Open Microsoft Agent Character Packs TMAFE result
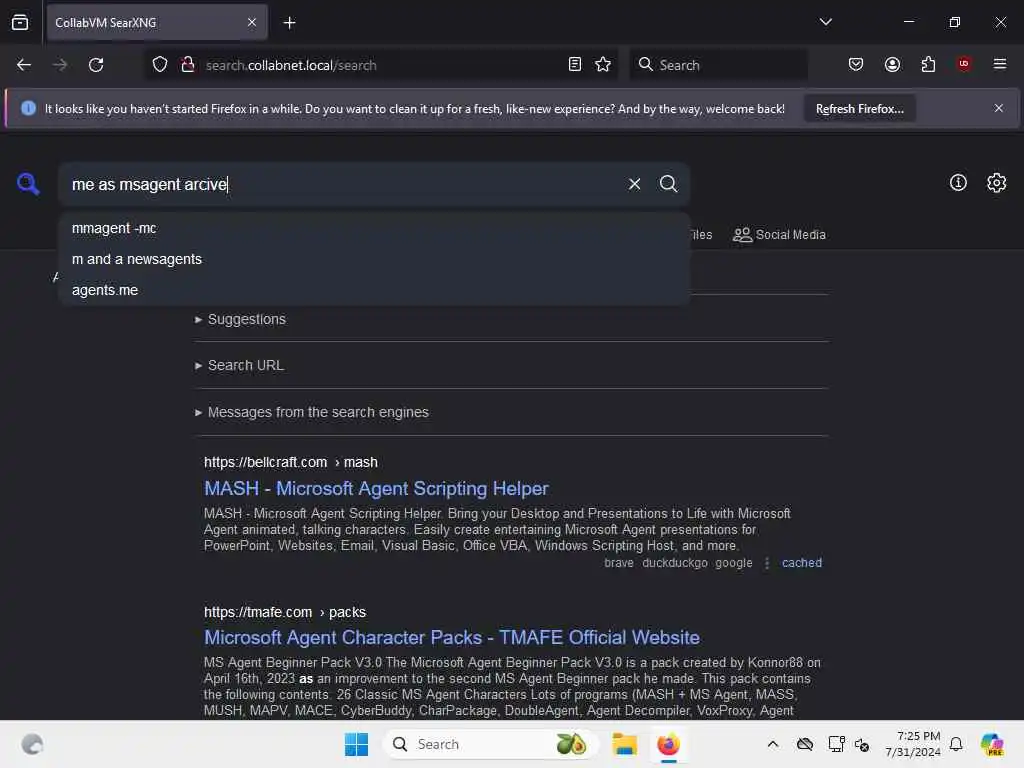The height and width of the screenshot is (768, 1024). [452, 637]
